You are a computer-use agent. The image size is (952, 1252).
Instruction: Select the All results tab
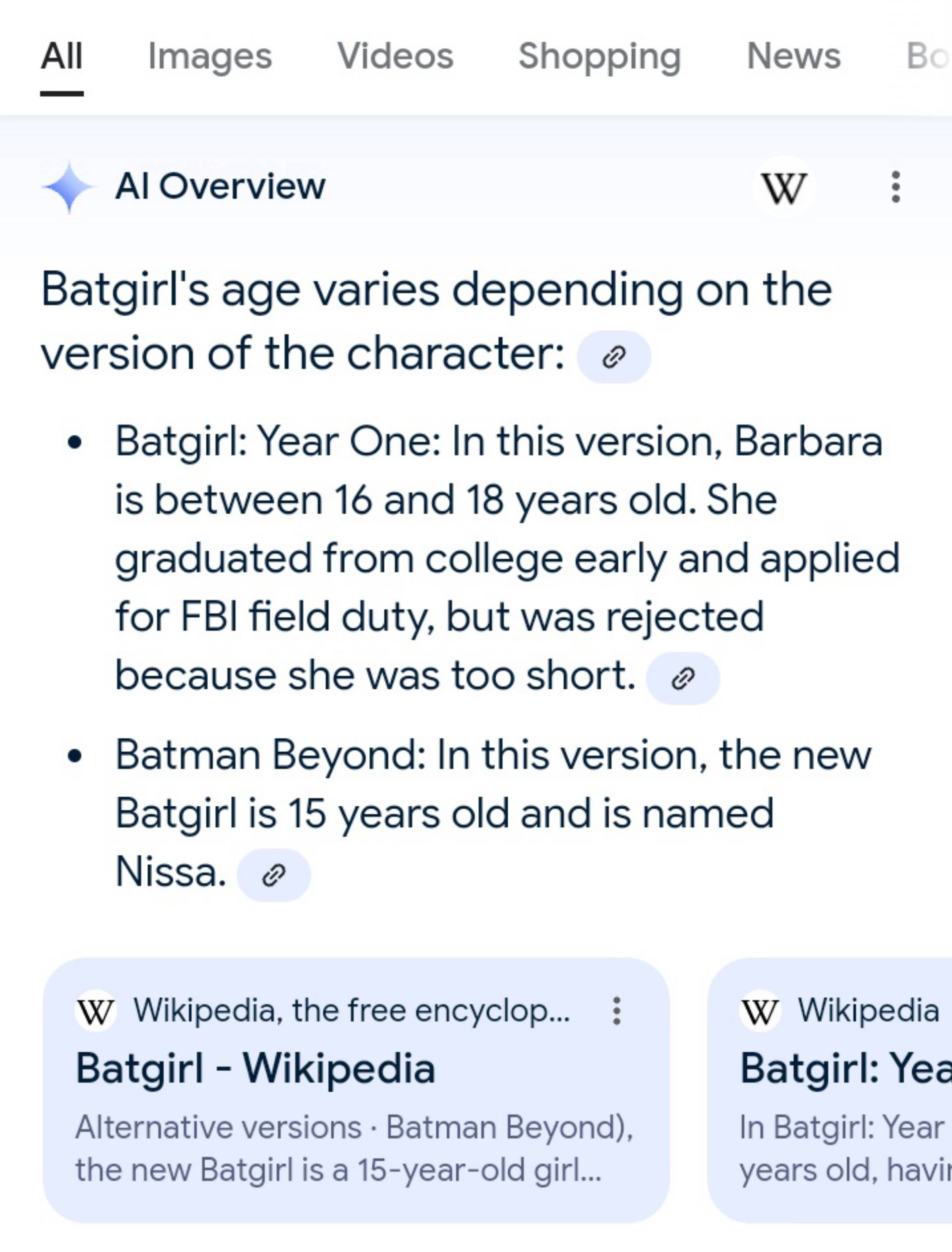point(62,57)
